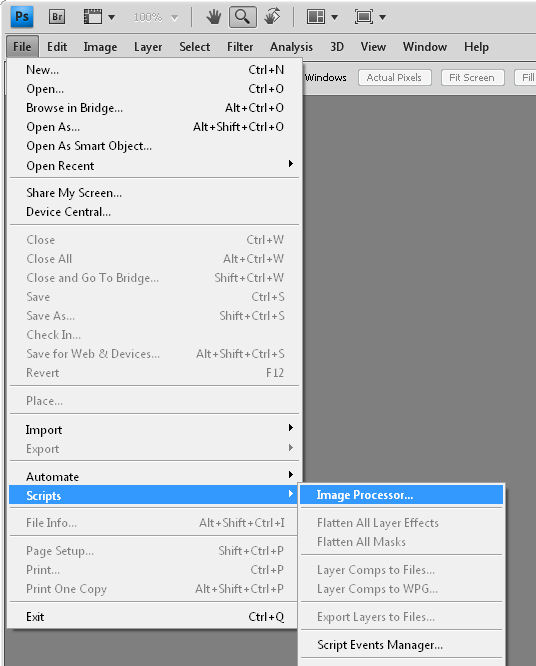Image resolution: width=536 pixels, height=666 pixels.
Task: Select the Zoom magnifier tool icon
Action: pos(243,17)
